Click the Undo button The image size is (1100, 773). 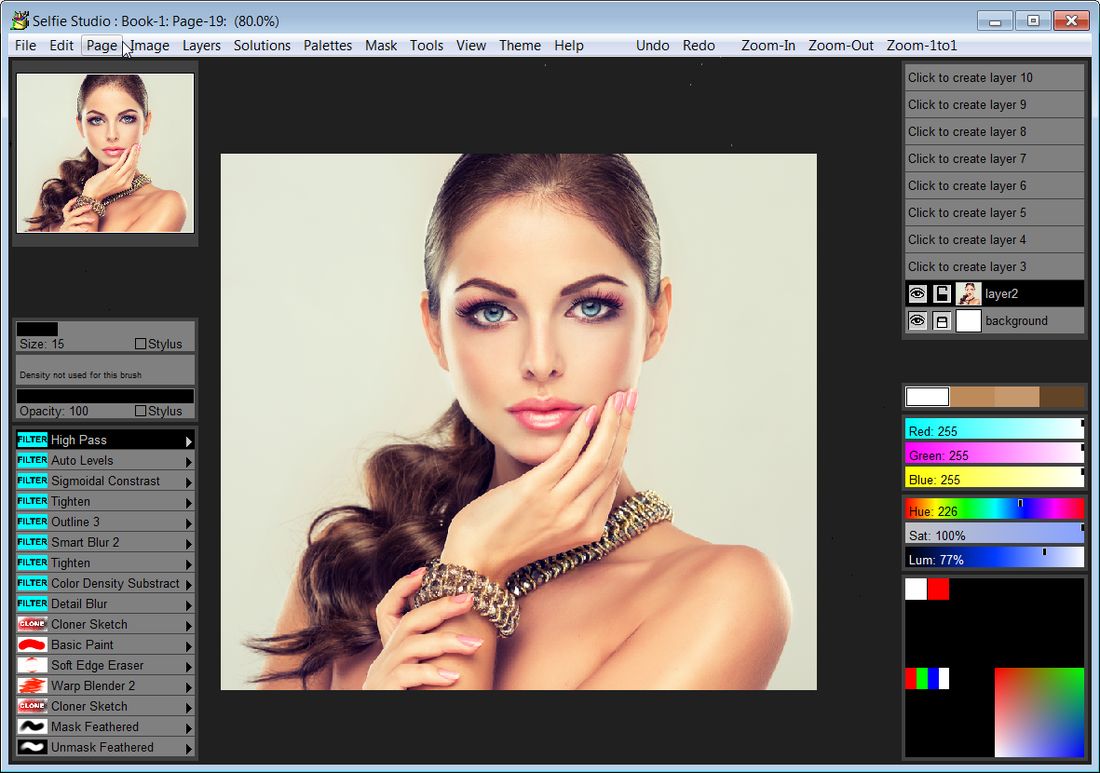(x=652, y=45)
